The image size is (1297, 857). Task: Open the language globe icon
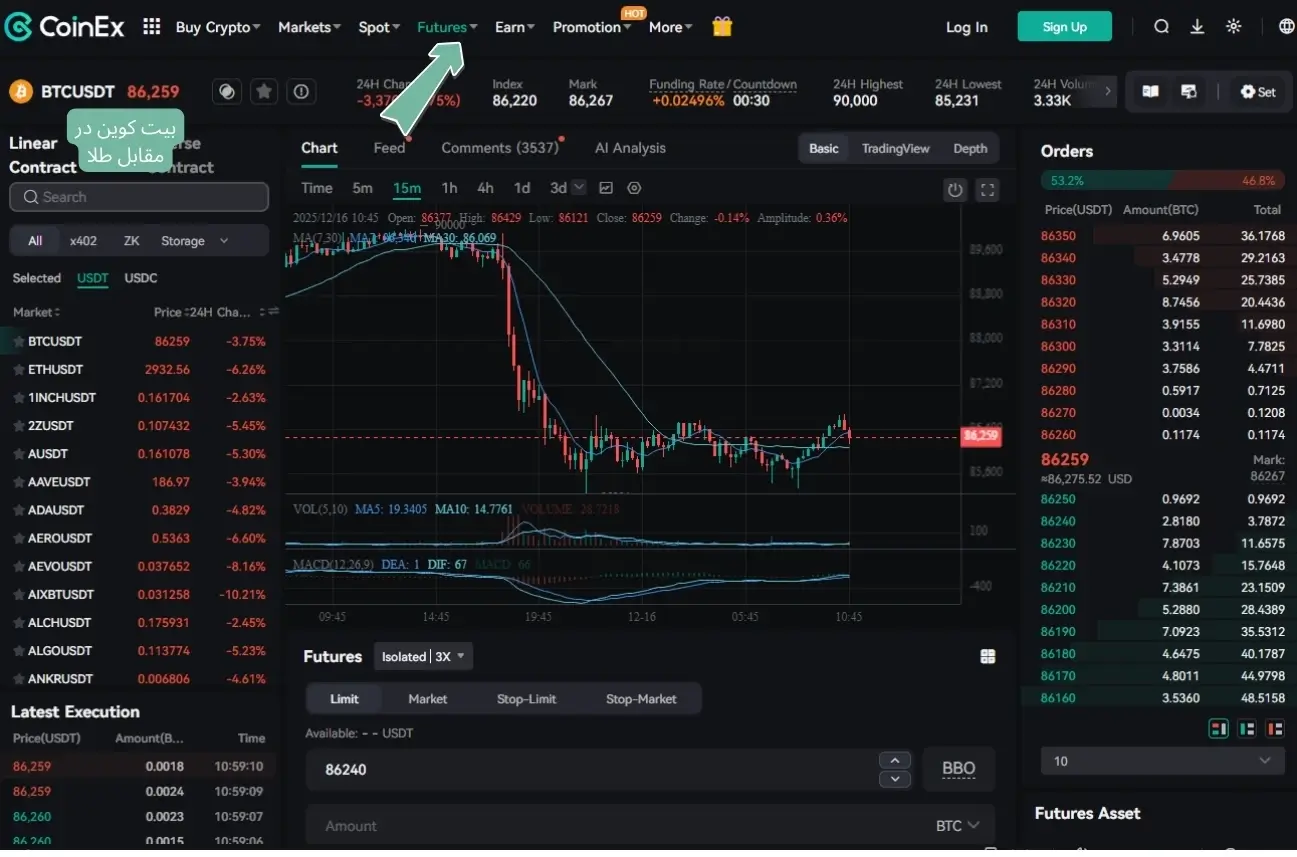click(x=1287, y=27)
